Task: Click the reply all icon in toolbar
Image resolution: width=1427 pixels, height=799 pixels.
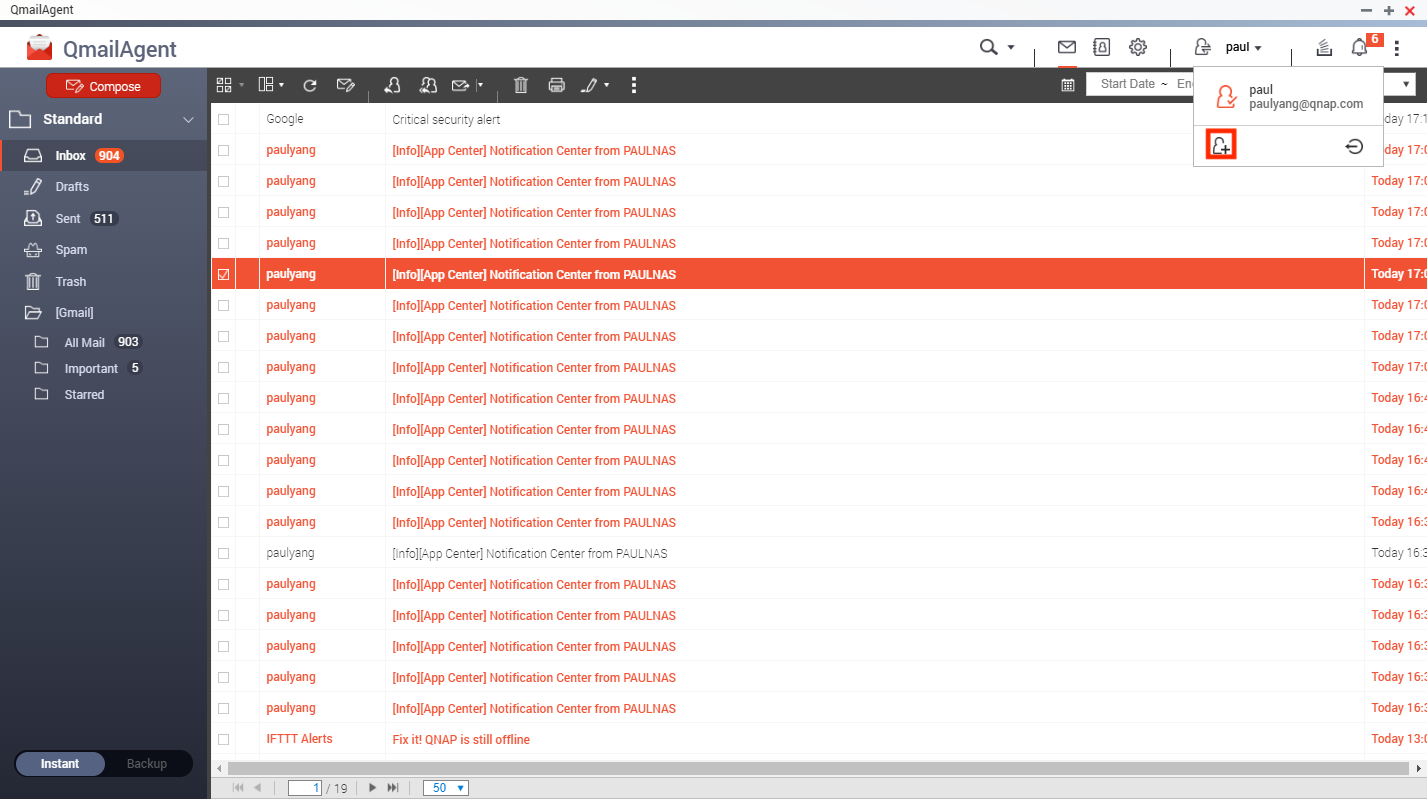Action: coord(428,86)
